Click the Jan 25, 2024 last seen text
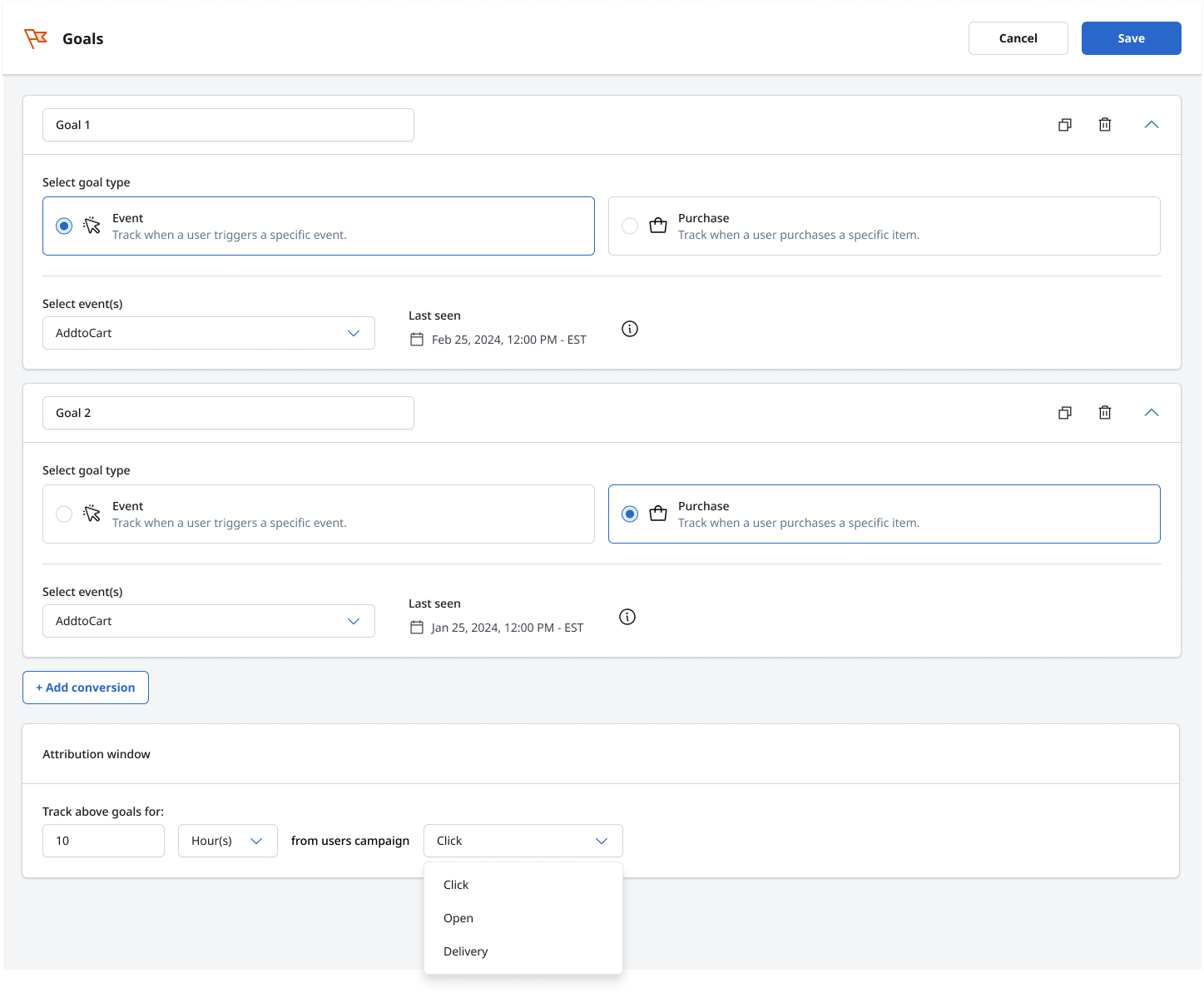 (x=508, y=628)
